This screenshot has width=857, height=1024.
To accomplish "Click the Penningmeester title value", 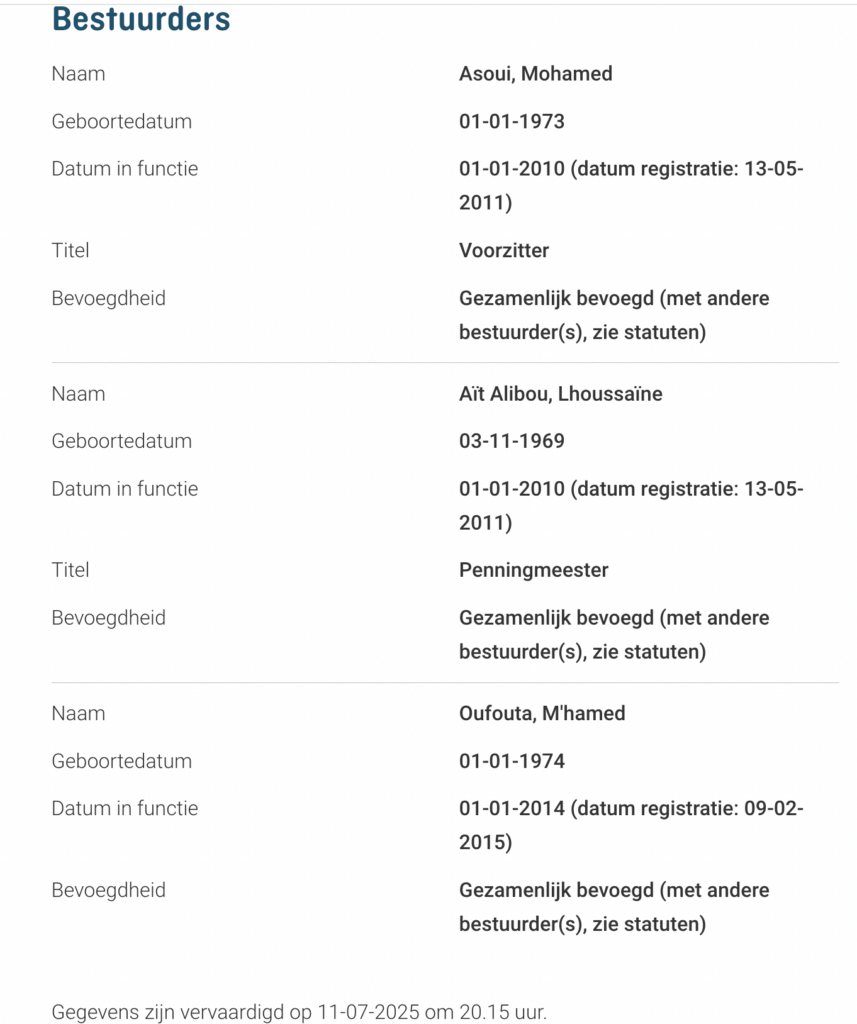I will (534, 570).
